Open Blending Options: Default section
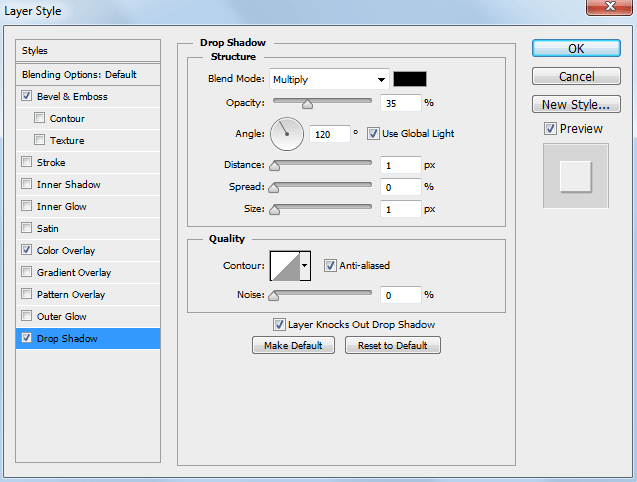The image size is (637, 482). pos(79,74)
